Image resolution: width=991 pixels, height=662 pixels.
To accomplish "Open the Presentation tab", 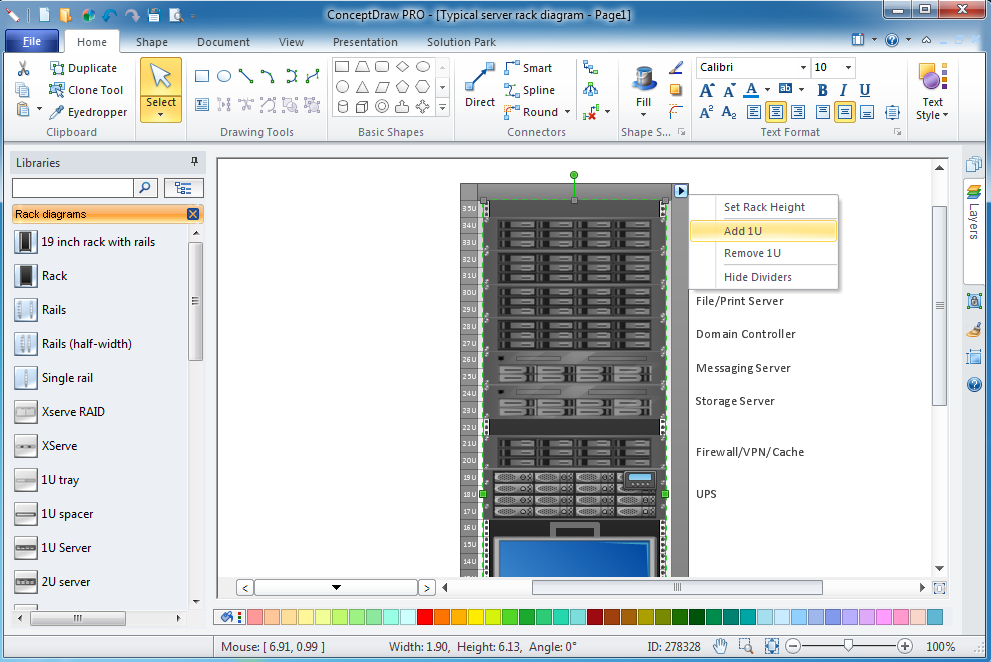I will click(365, 42).
